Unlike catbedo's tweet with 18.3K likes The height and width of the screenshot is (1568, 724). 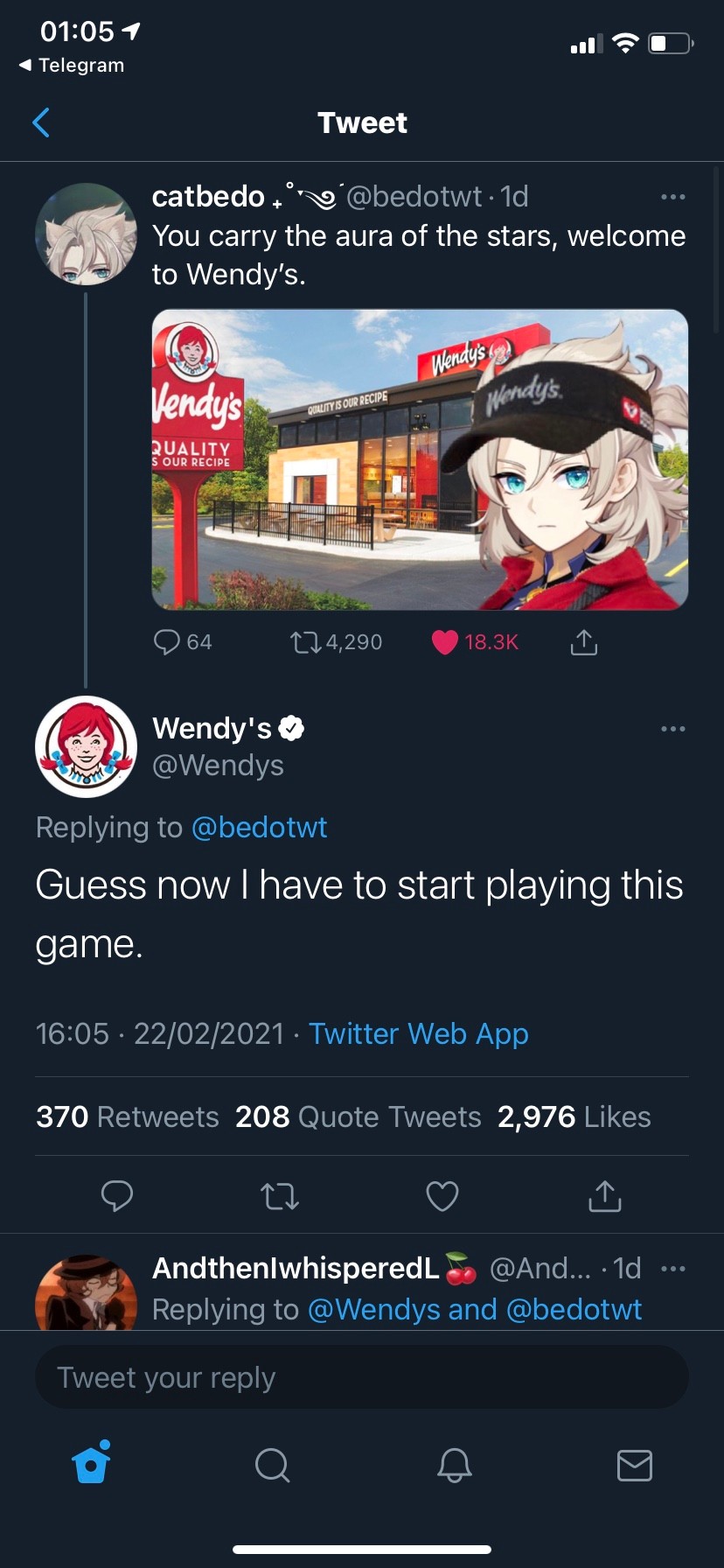(x=445, y=642)
